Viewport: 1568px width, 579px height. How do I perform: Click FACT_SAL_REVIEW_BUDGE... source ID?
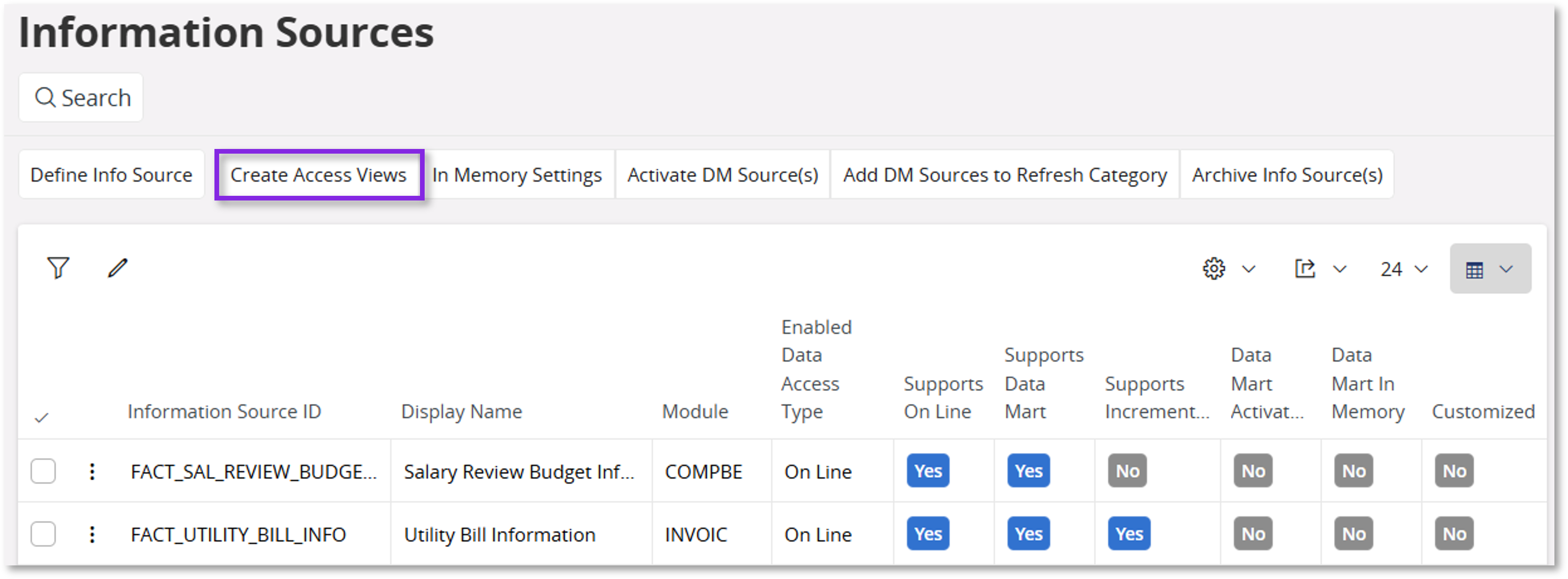point(254,472)
